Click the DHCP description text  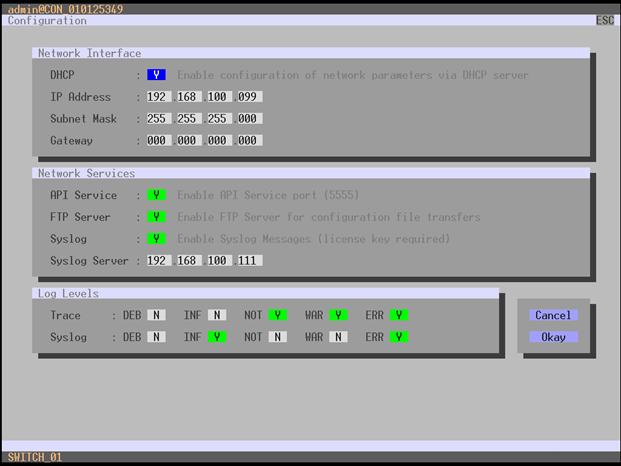[353, 75]
